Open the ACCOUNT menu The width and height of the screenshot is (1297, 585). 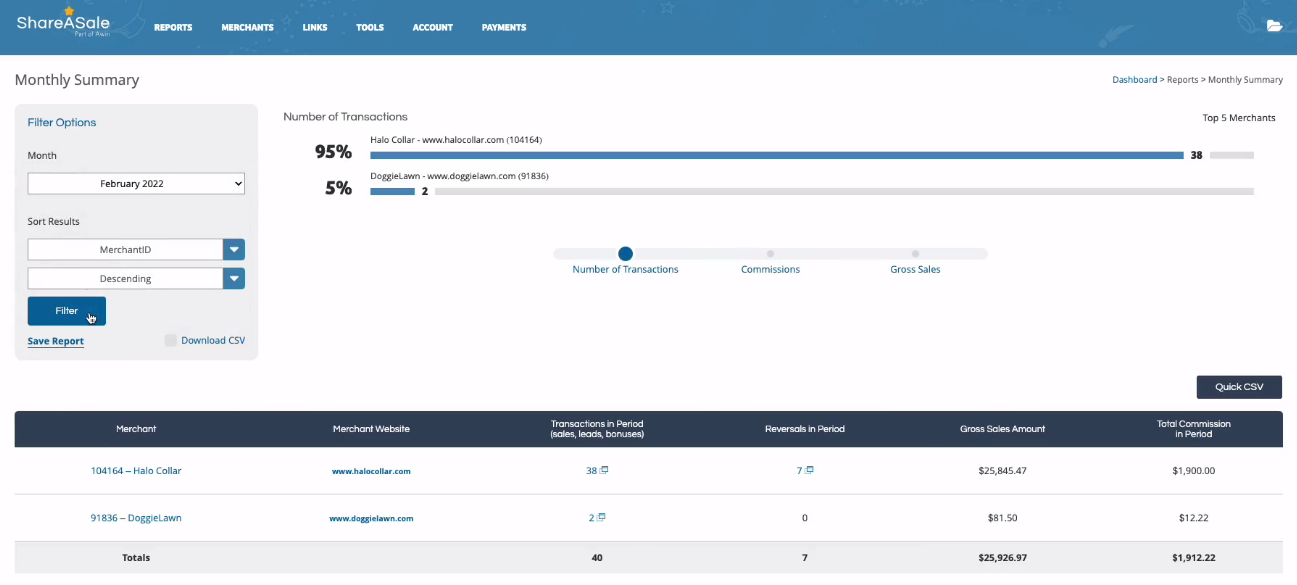[x=432, y=27]
